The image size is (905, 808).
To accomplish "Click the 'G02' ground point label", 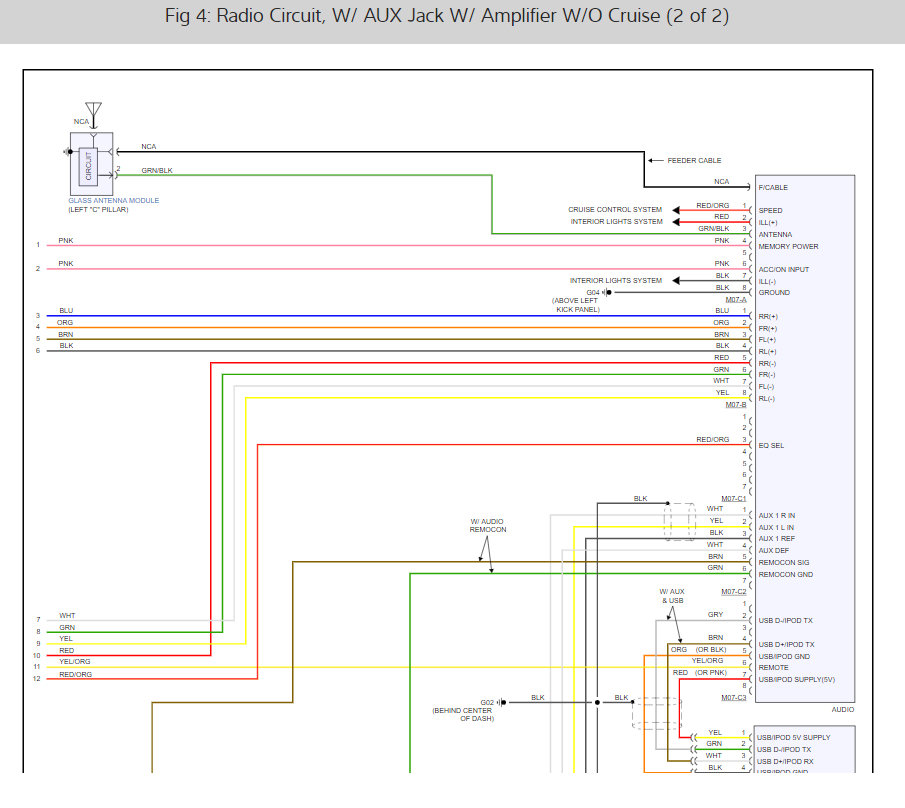I will coord(487,702).
